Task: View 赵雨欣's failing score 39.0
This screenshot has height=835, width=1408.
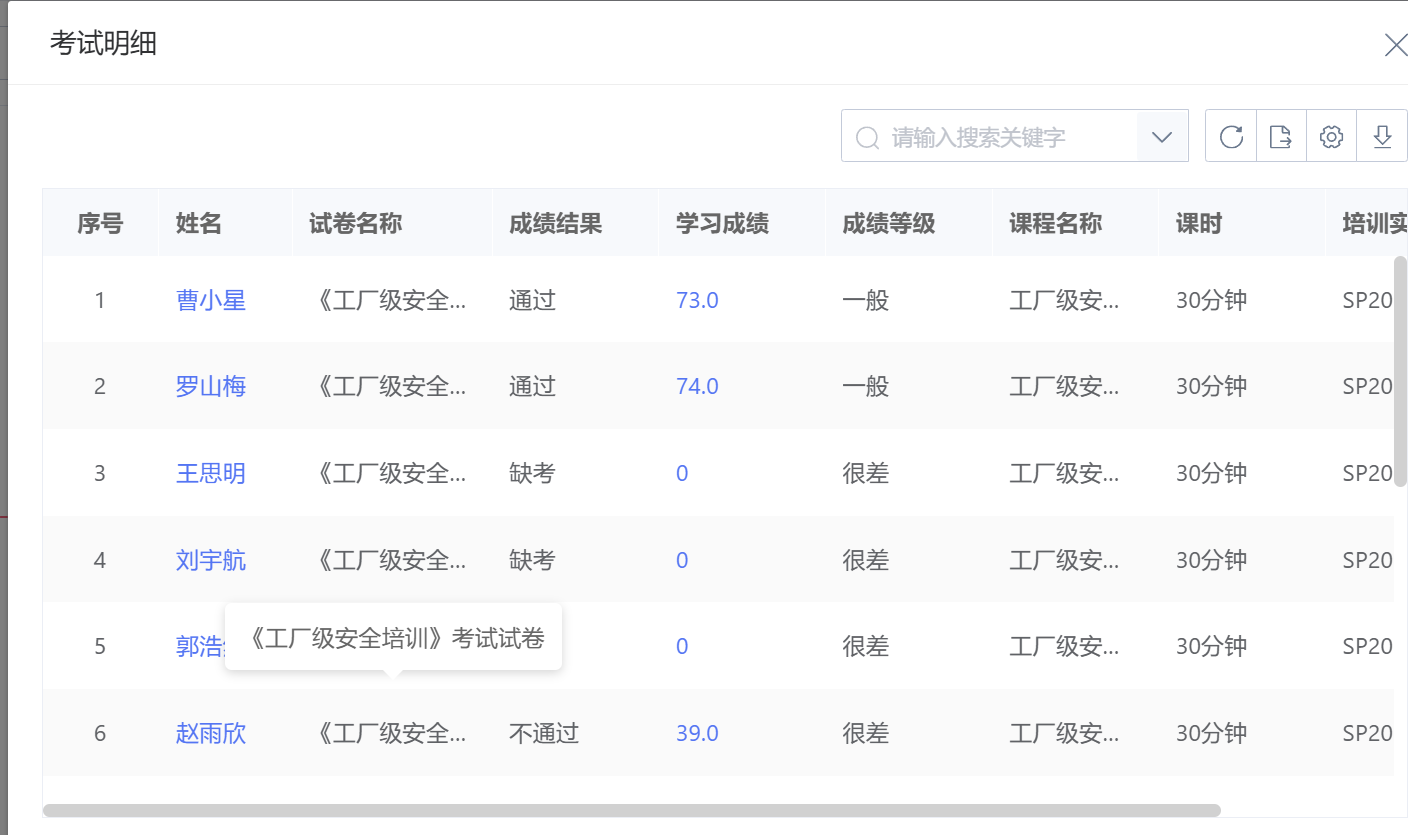Action: (x=696, y=733)
